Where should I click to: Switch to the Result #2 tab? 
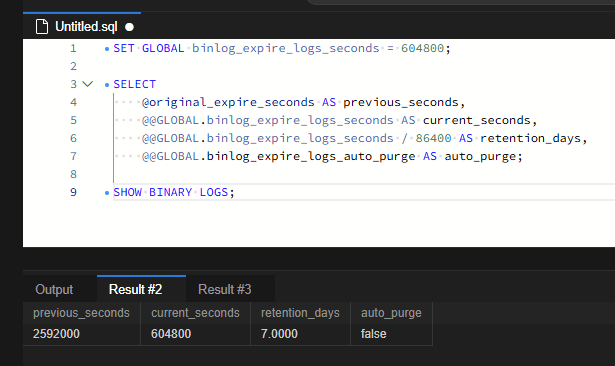tap(135, 290)
